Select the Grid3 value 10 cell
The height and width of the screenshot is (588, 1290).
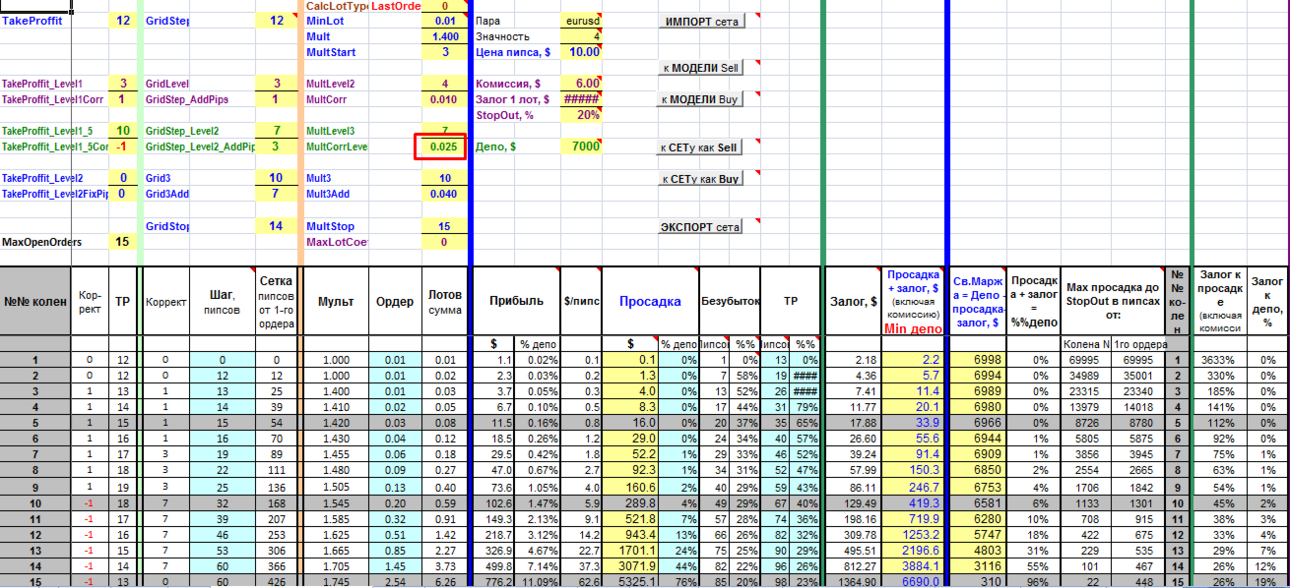pos(276,178)
